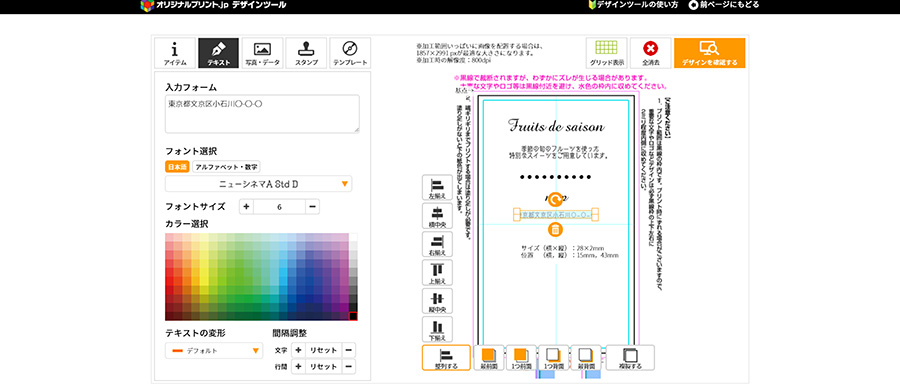Image resolution: width=900 pixels, height=384 pixels.
Task: Click オリジナルプリント.jp logo
Action: click(214, 5)
